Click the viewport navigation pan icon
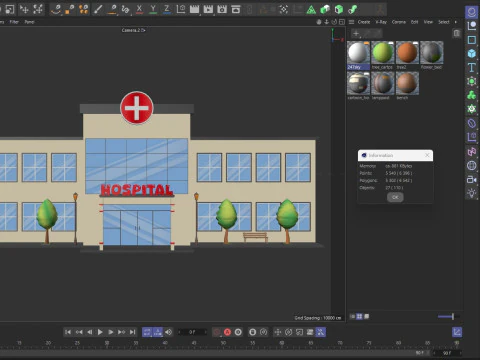Viewport: 480px width, 360px height. pyautogui.click(x=319, y=22)
